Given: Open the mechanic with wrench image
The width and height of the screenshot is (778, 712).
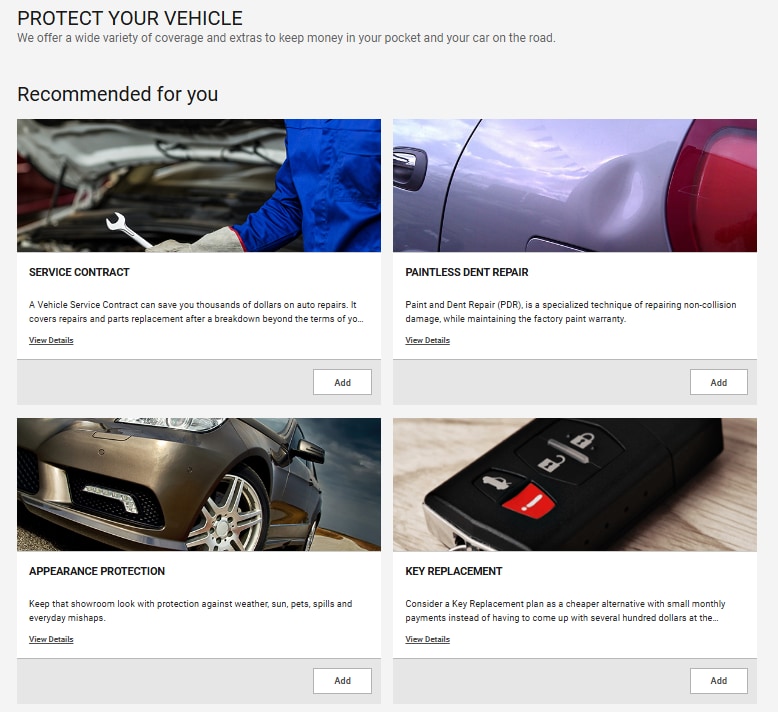Looking at the screenshot, I should tap(199, 186).
